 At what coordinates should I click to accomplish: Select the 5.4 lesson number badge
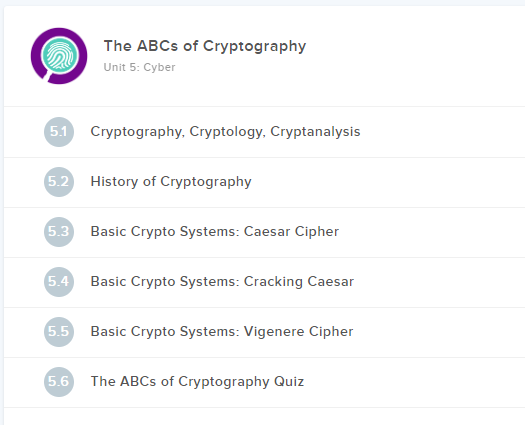coord(59,282)
